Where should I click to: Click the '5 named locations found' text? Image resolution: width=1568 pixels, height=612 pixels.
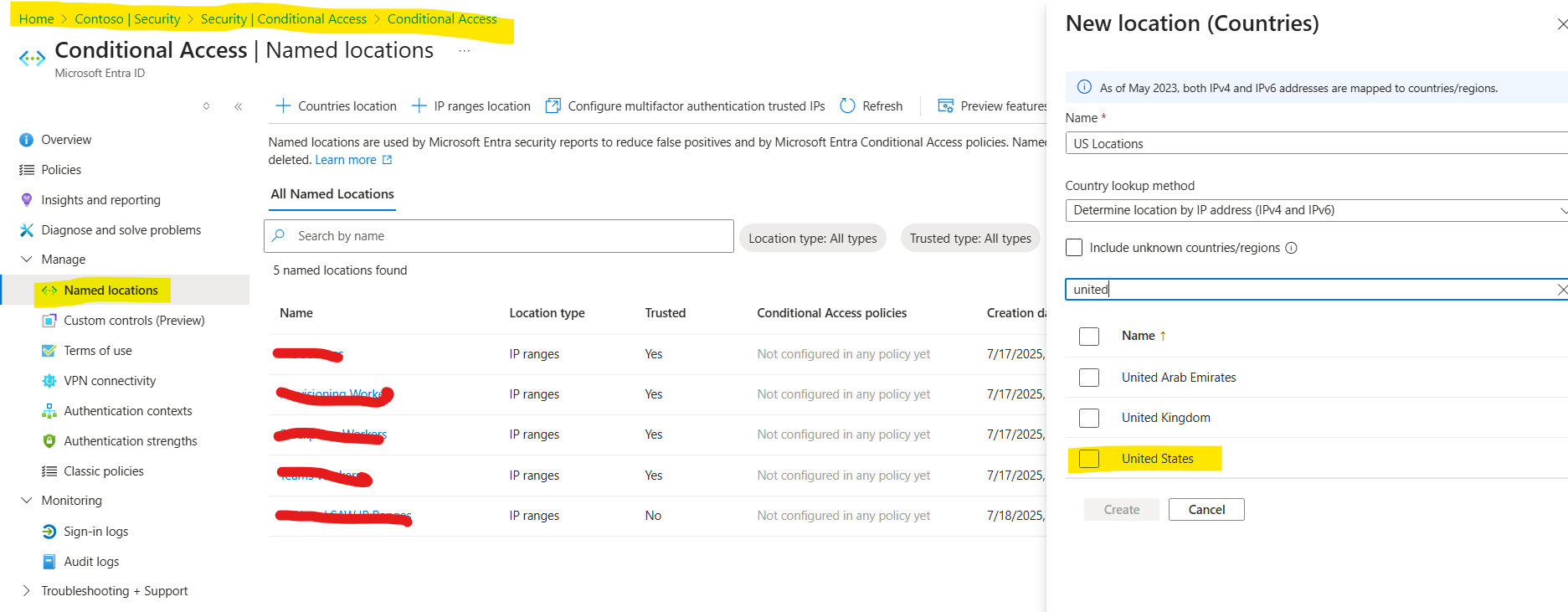click(x=340, y=270)
